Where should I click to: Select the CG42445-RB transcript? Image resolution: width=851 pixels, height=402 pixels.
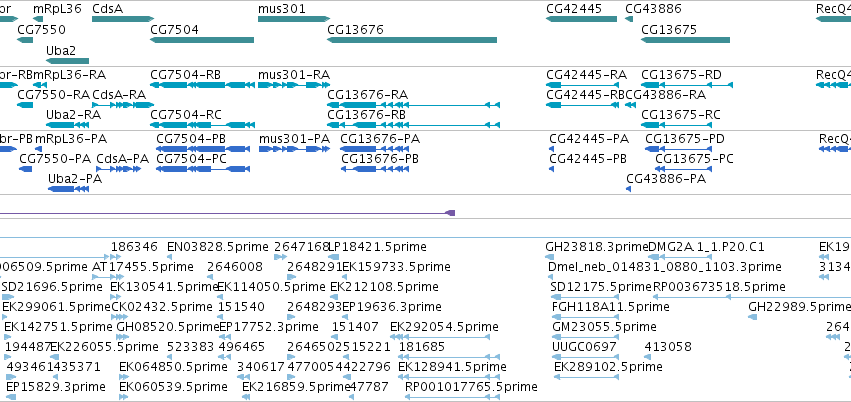(x=582, y=105)
